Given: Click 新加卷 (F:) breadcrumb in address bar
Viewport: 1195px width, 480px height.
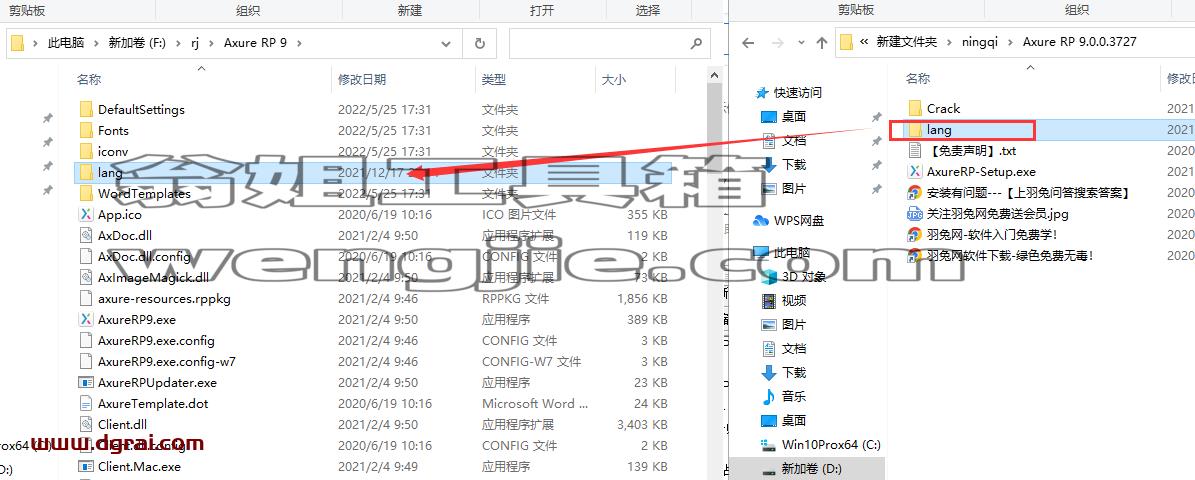Looking at the screenshot, I should tap(137, 43).
